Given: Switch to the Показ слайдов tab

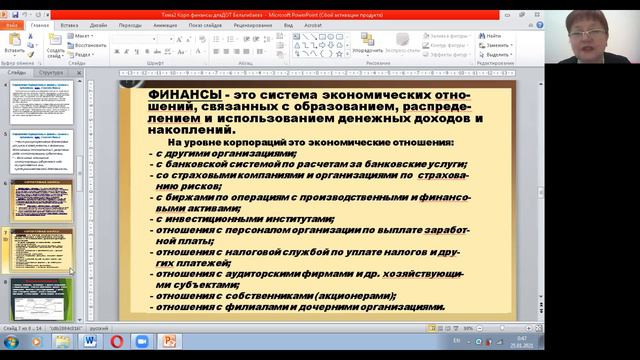Looking at the screenshot, I should click(205, 25).
